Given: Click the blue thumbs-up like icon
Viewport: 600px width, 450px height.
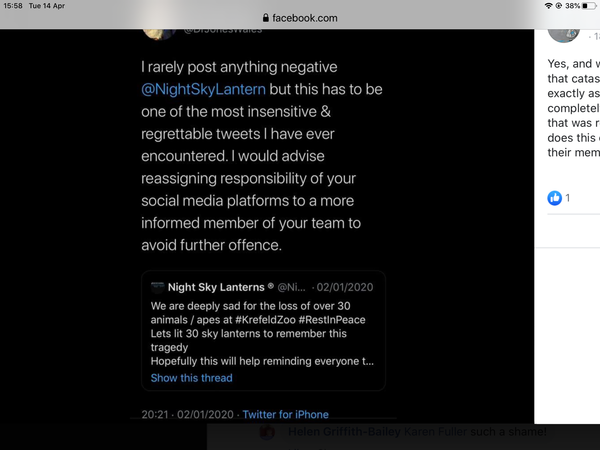Looking at the screenshot, I should pyautogui.click(x=554, y=198).
